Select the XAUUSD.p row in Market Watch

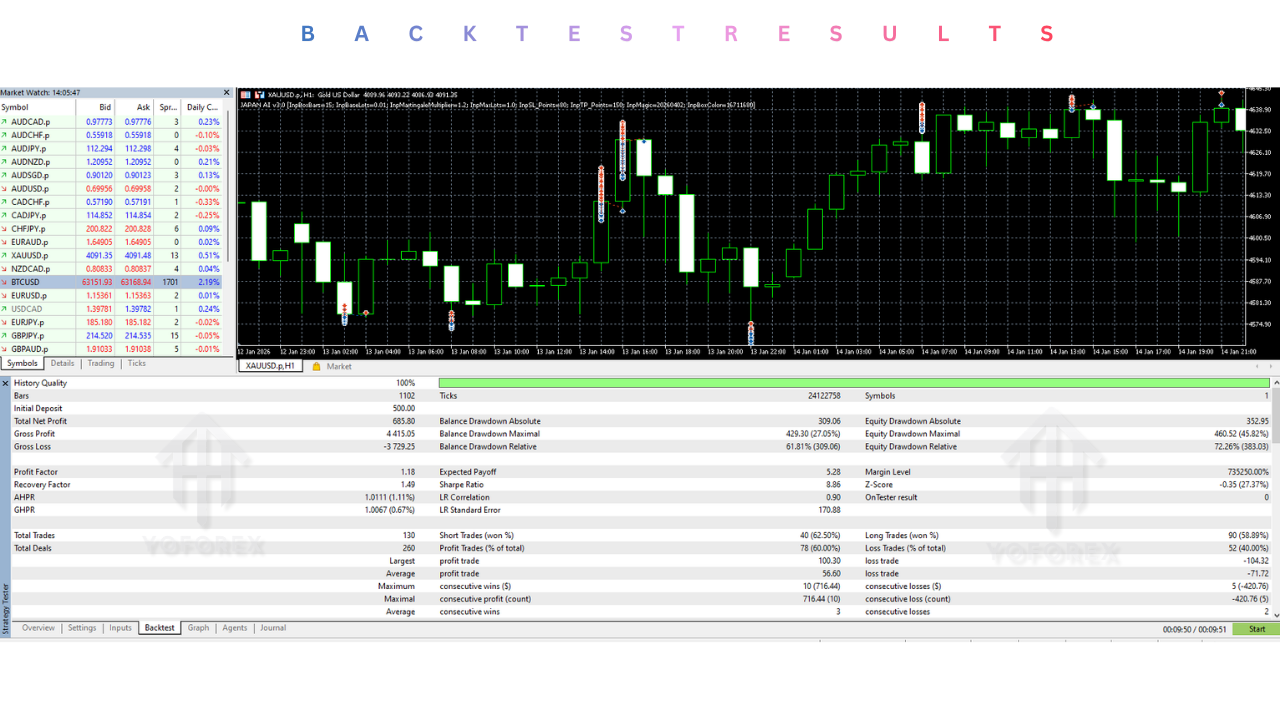click(x=115, y=255)
